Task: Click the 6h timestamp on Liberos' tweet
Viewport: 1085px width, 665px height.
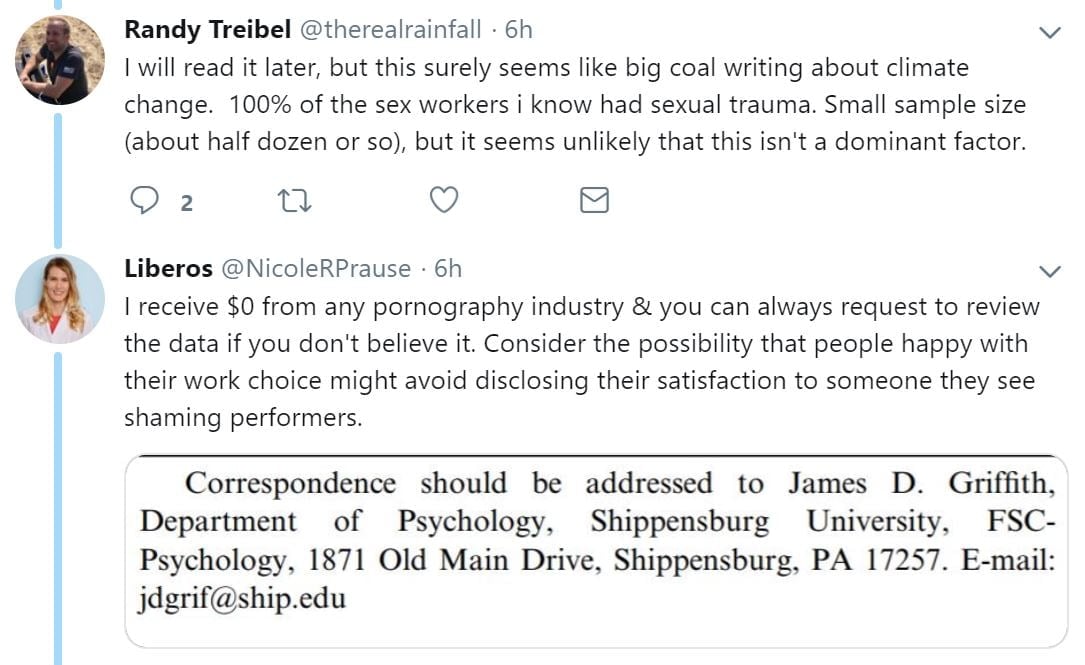Action: [x=447, y=268]
